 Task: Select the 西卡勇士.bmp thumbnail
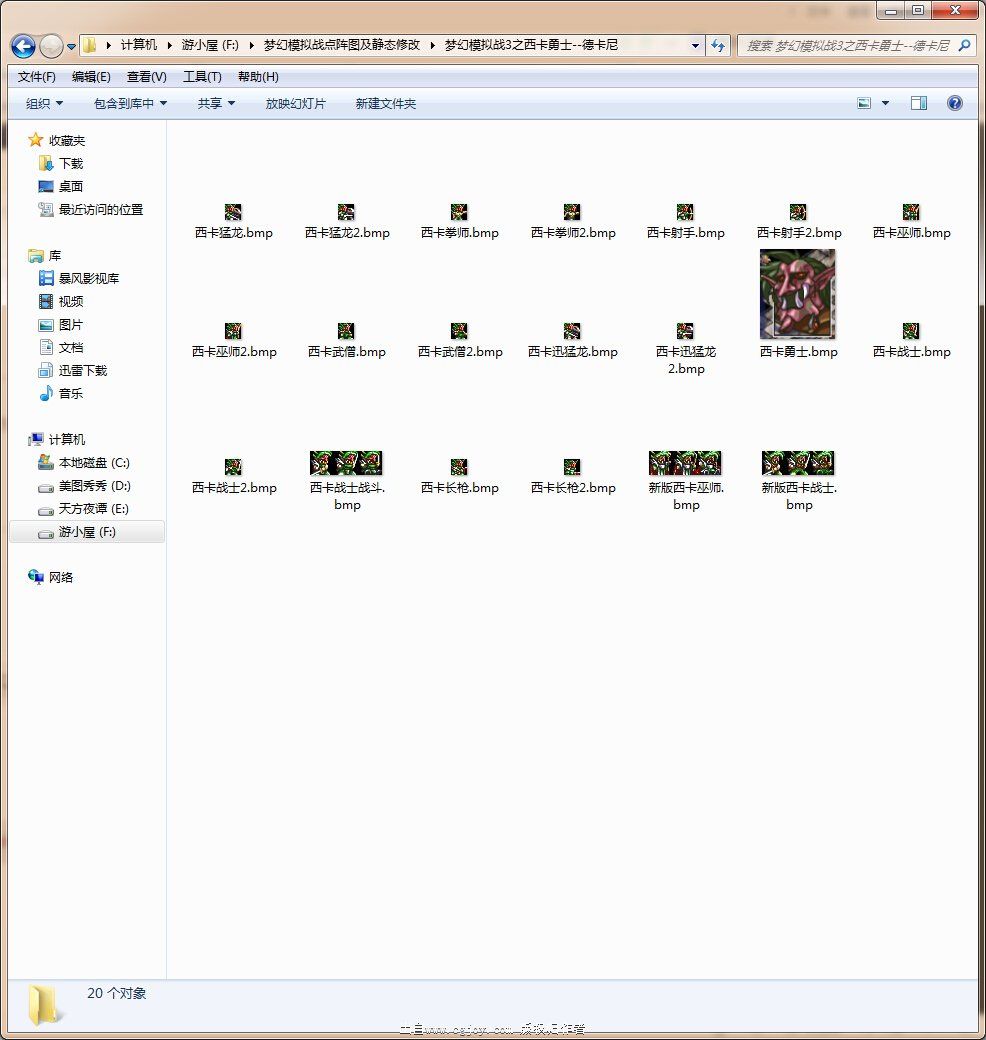coord(798,295)
